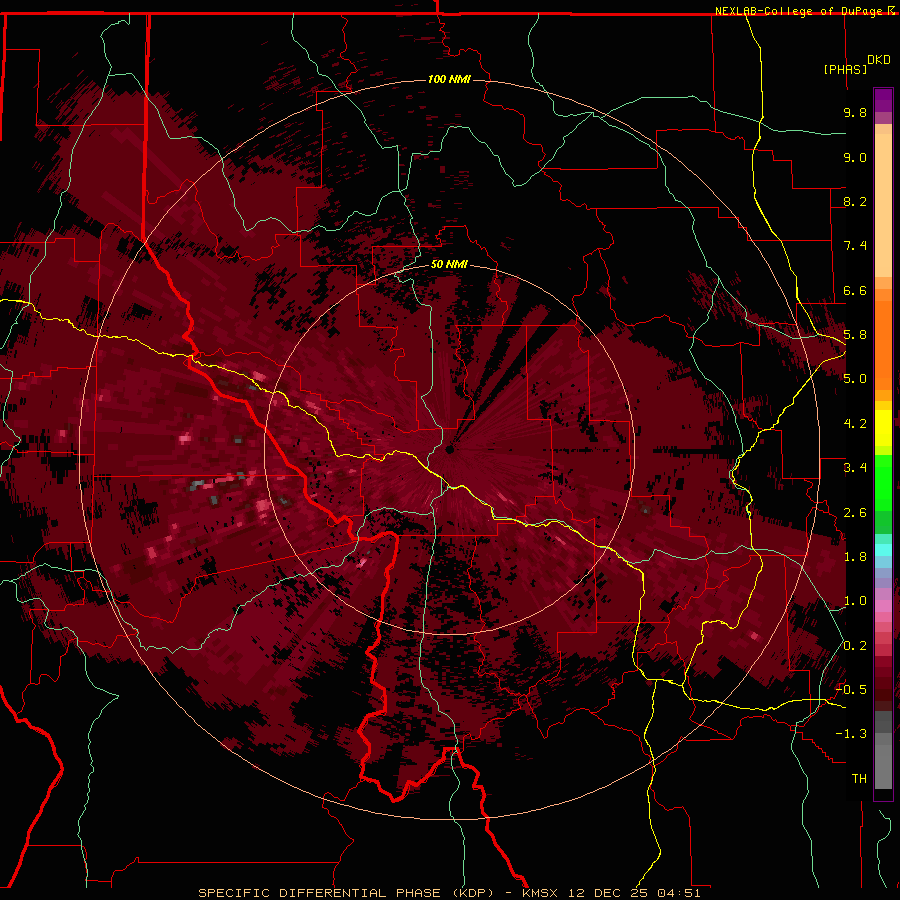The image size is (900, 900).
Task: Click the 100 NMI range ring label
Action: tap(449, 79)
